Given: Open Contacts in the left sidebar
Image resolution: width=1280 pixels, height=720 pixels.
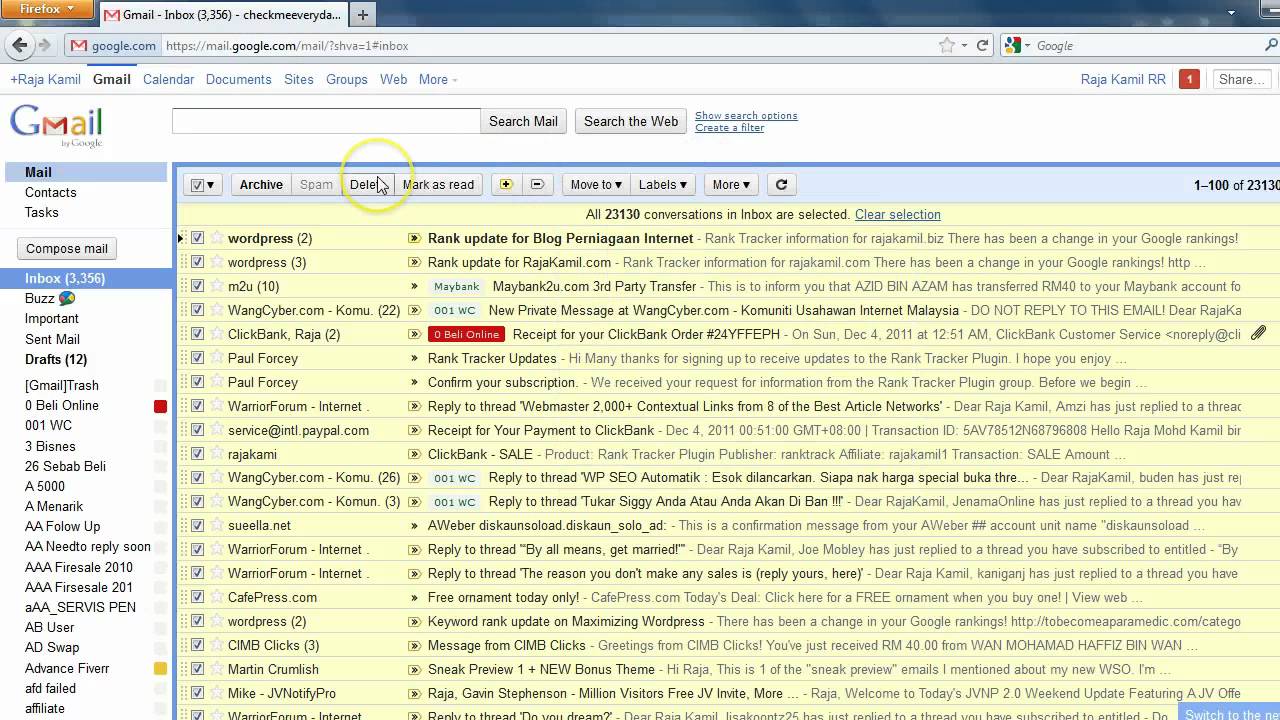Looking at the screenshot, I should point(50,192).
